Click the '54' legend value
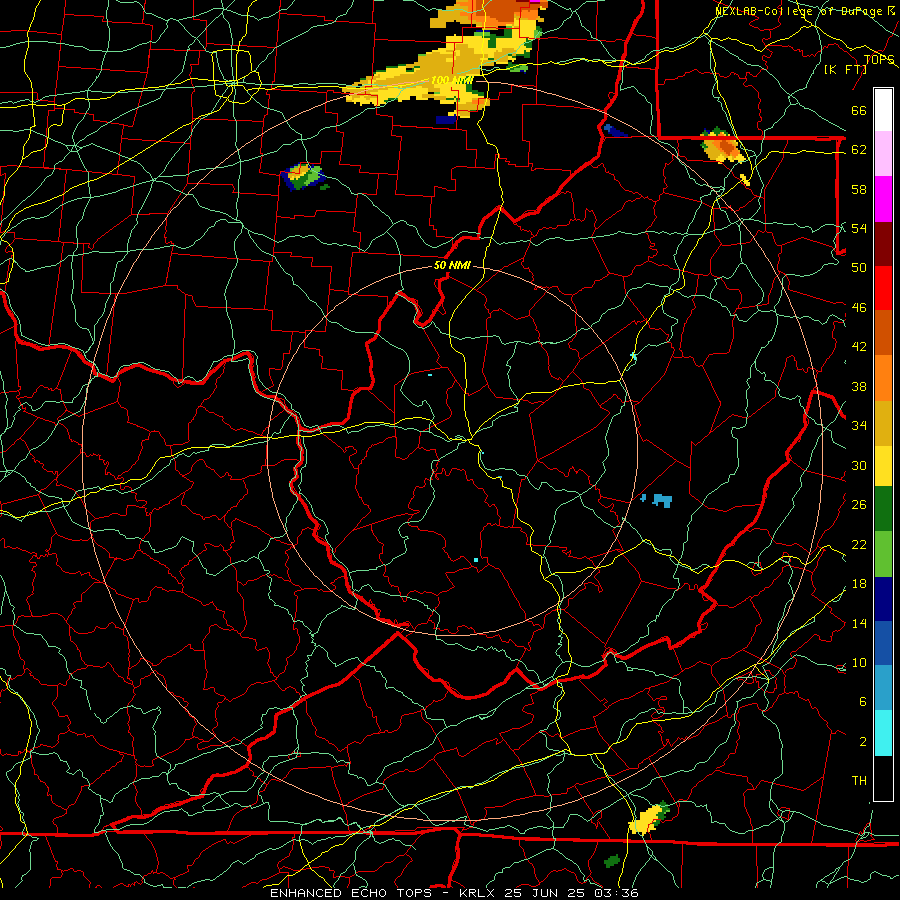The image size is (900, 900). coord(859,228)
